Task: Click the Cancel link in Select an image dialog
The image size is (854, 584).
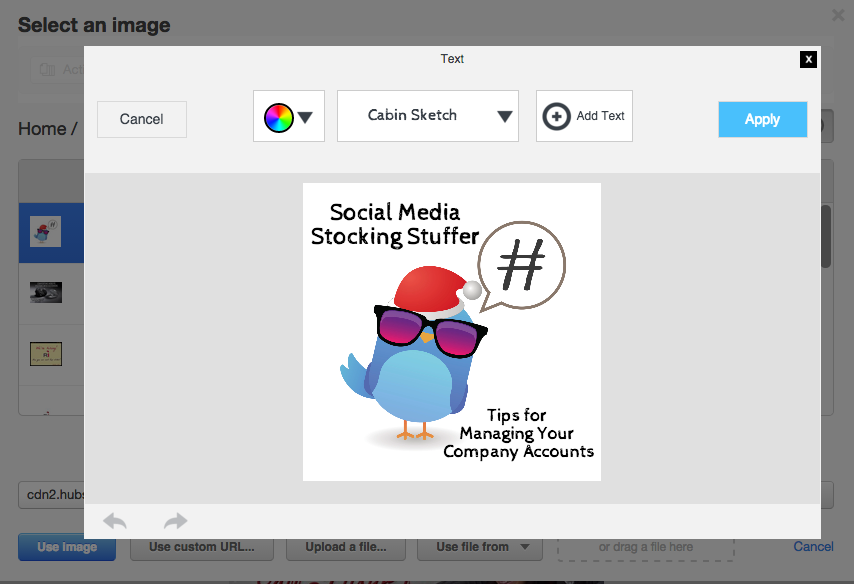Action: 813,546
